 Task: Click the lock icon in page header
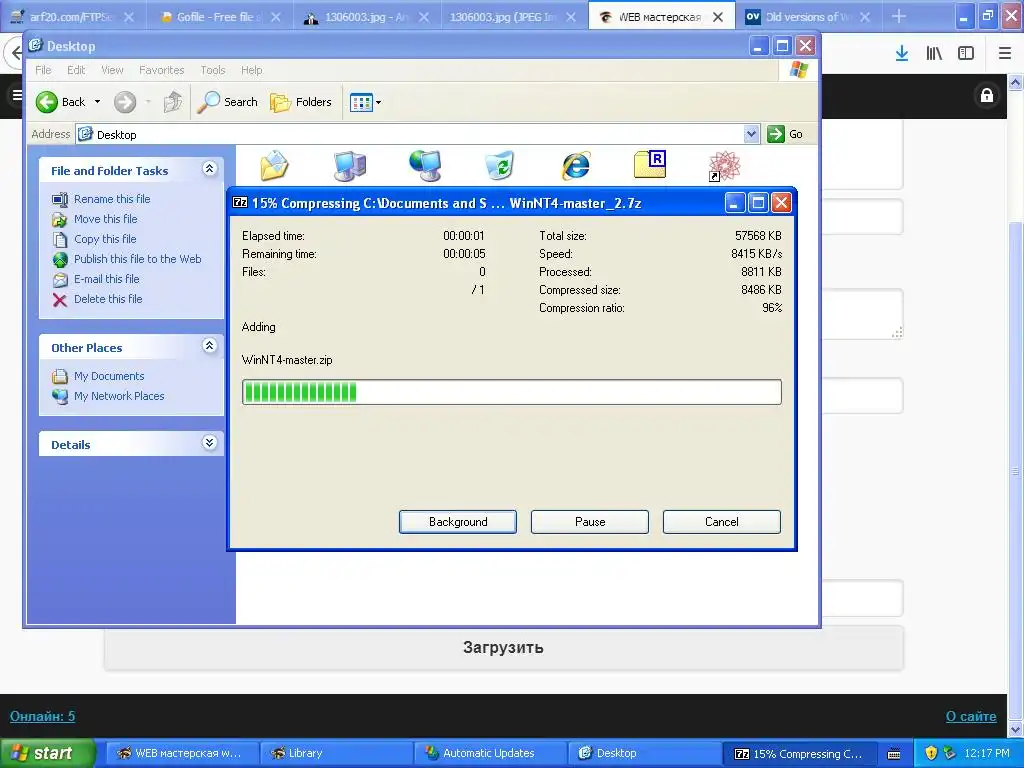point(987,95)
